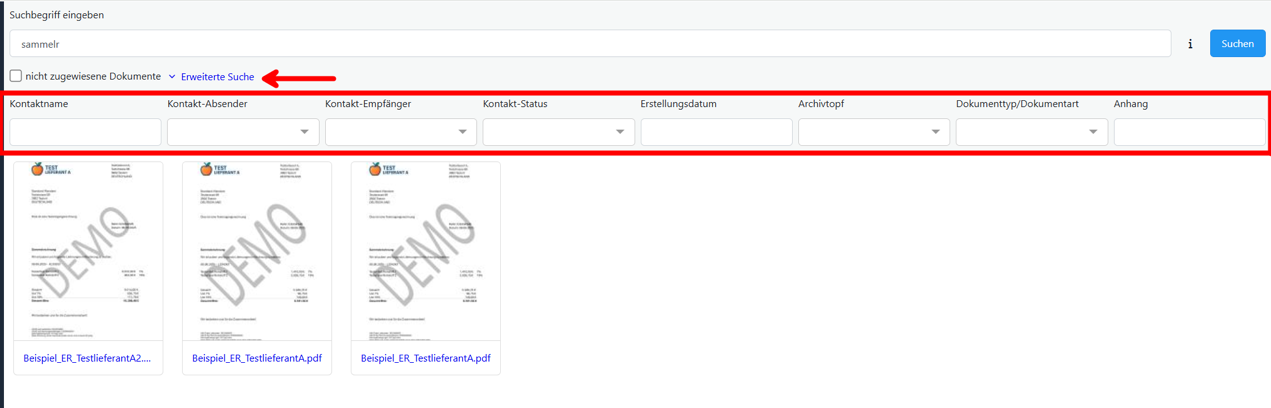Click the search term field containing 'sammelr'
The width and height of the screenshot is (1271, 408).
click(590, 44)
